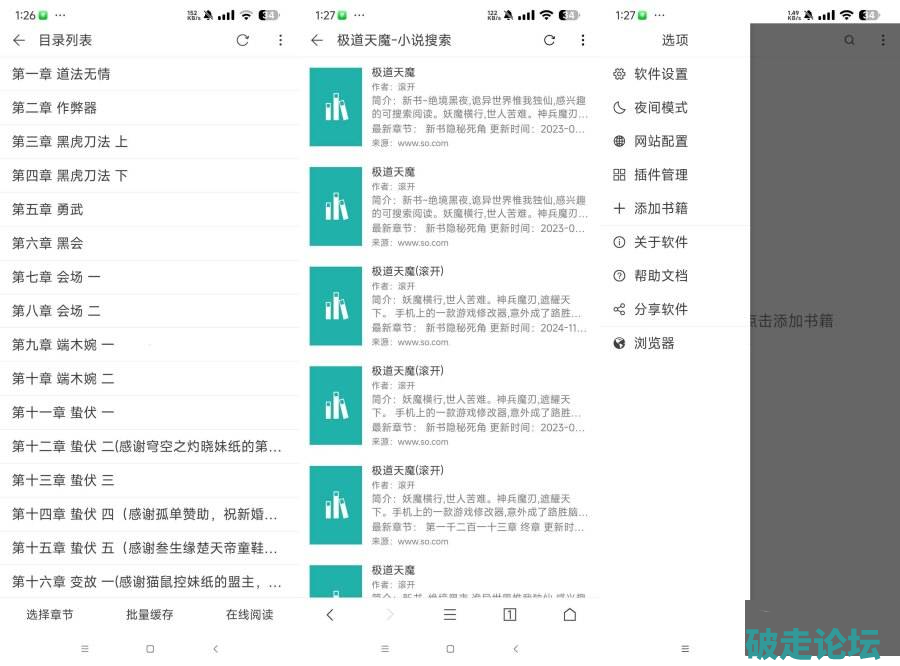This screenshot has width=900, height=666.
Task: Open 软件设置 from options menu
Action: (x=660, y=74)
